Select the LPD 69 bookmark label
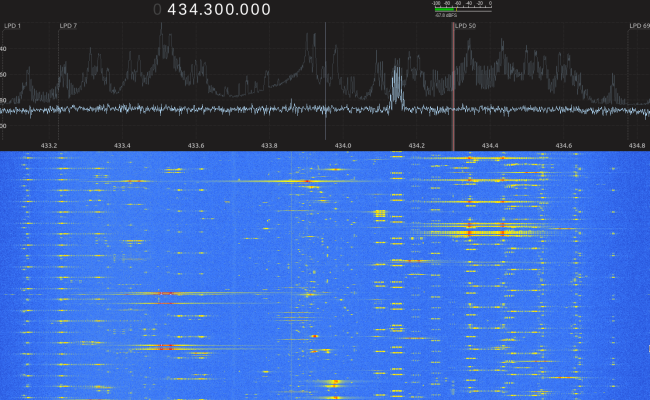This screenshot has width=650, height=400. tap(639, 26)
